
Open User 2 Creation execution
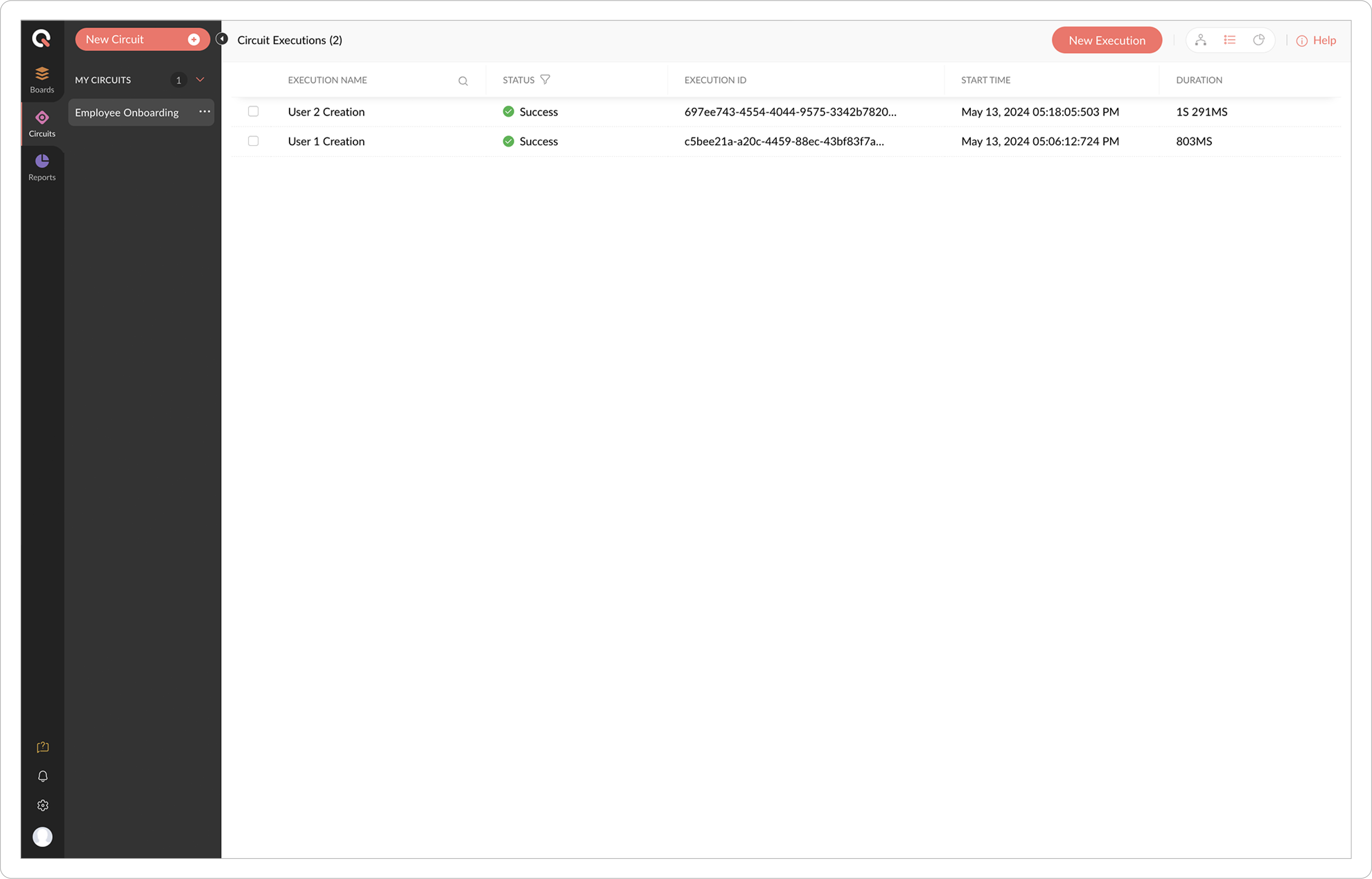tap(326, 112)
